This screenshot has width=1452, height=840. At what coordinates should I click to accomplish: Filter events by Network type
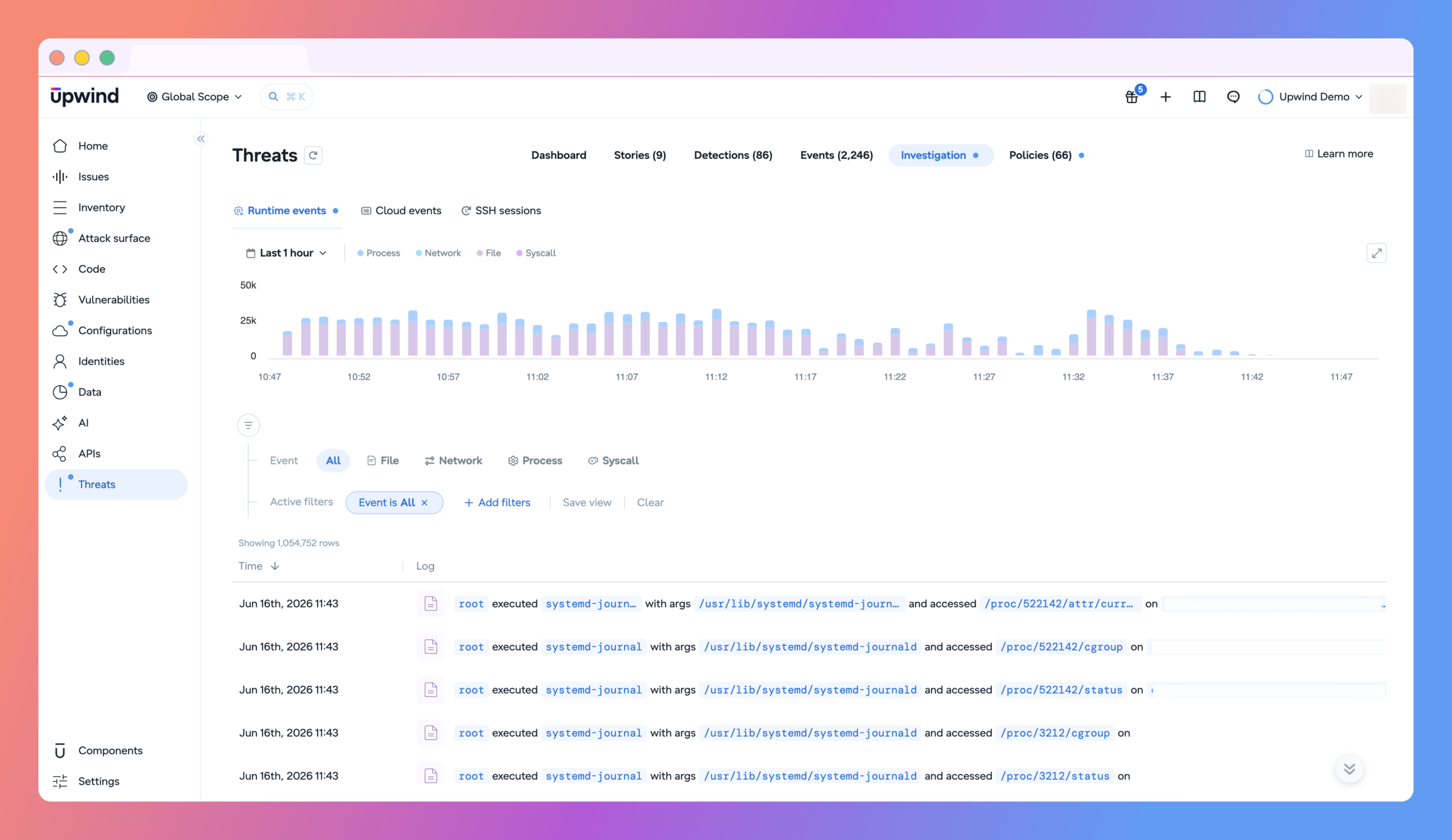453,461
